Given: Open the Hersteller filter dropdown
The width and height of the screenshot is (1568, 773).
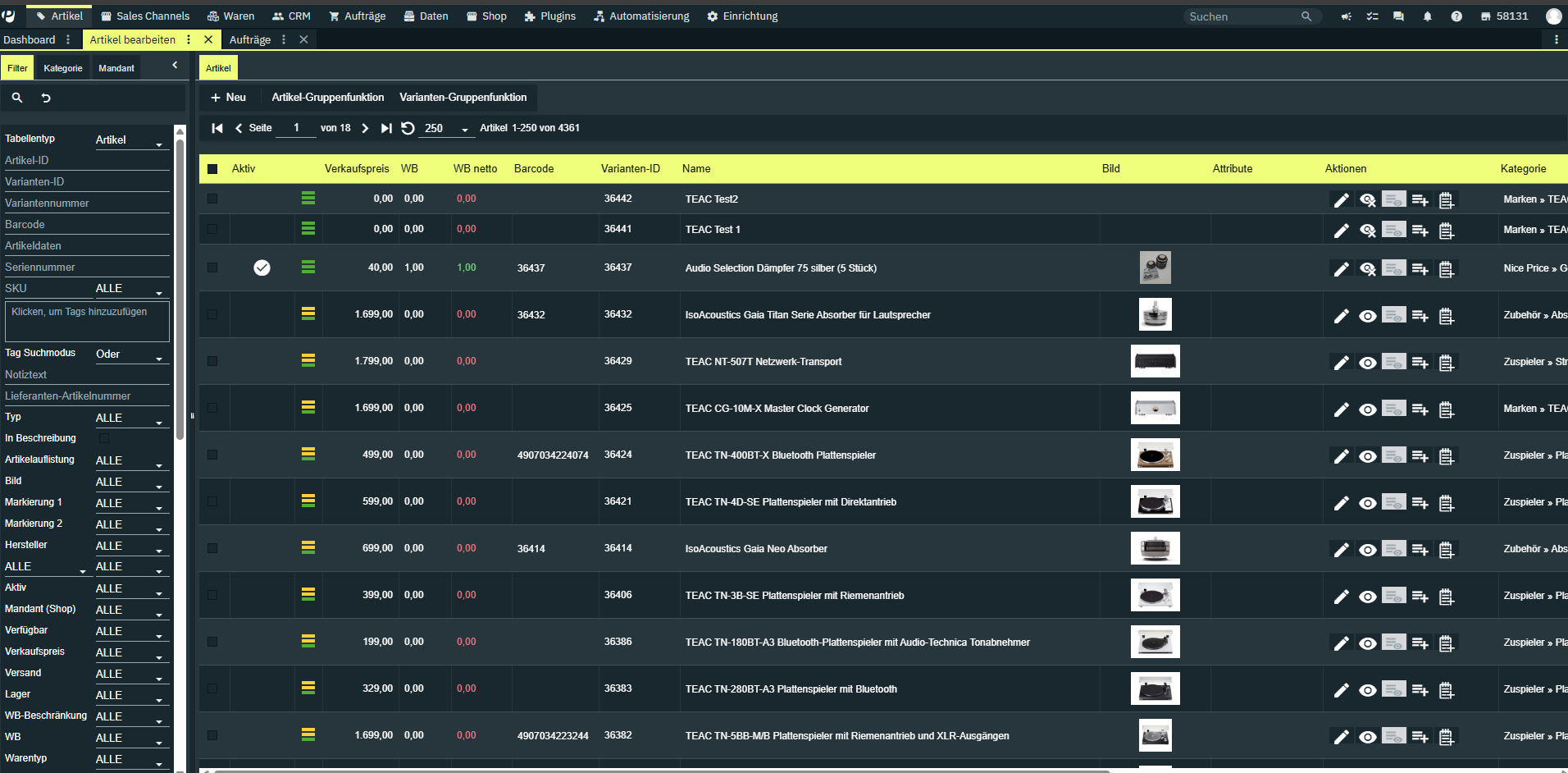Looking at the screenshot, I should point(130,546).
